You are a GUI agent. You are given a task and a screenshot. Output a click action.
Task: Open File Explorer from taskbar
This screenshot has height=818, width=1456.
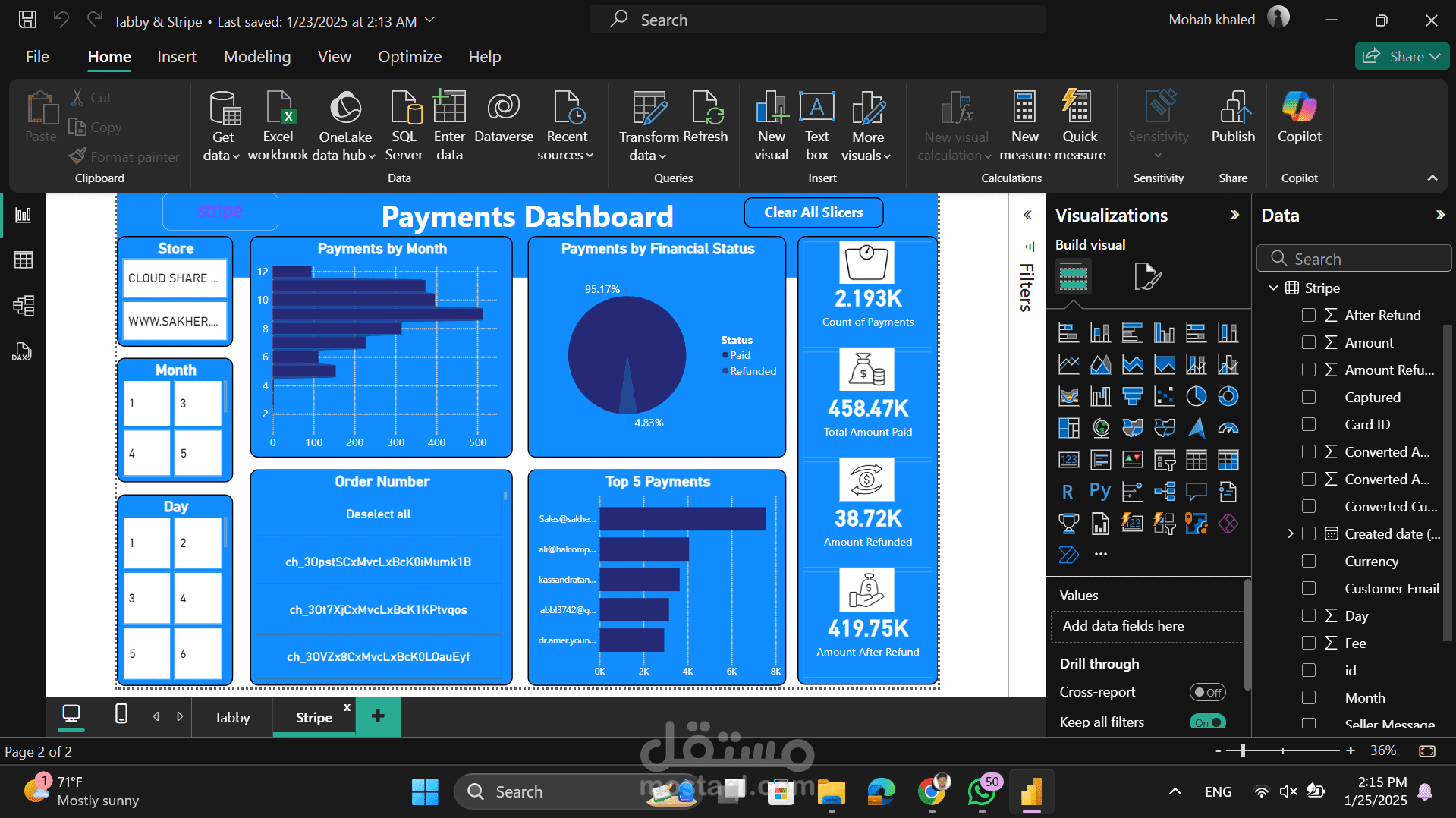click(x=831, y=791)
